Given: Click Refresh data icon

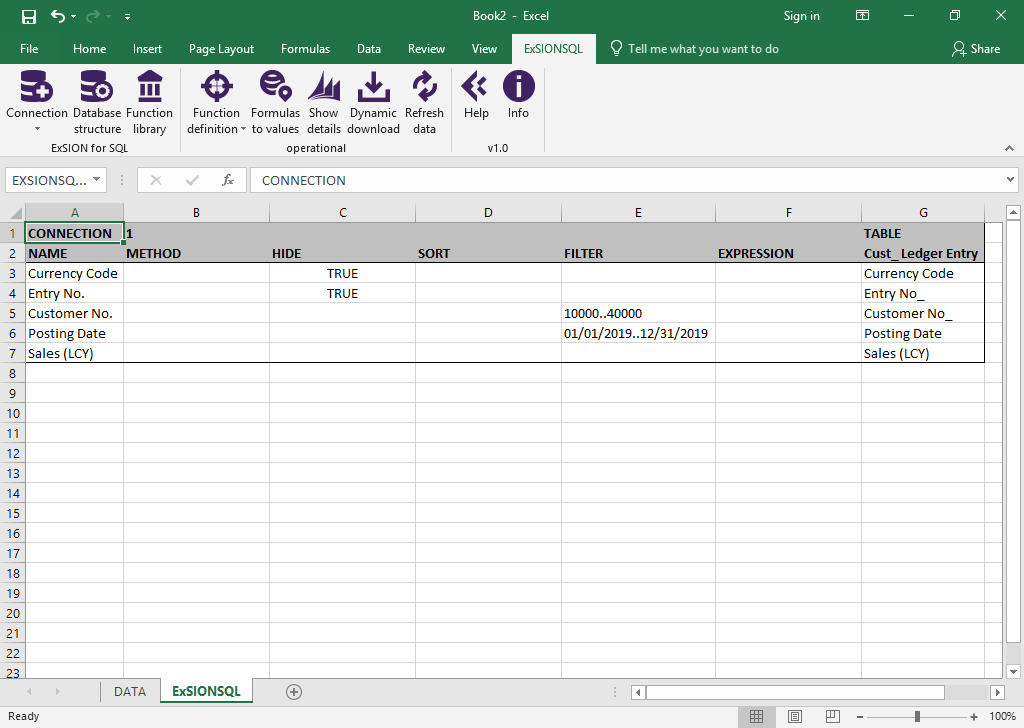Looking at the screenshot, I should click(x=424, y=87).
